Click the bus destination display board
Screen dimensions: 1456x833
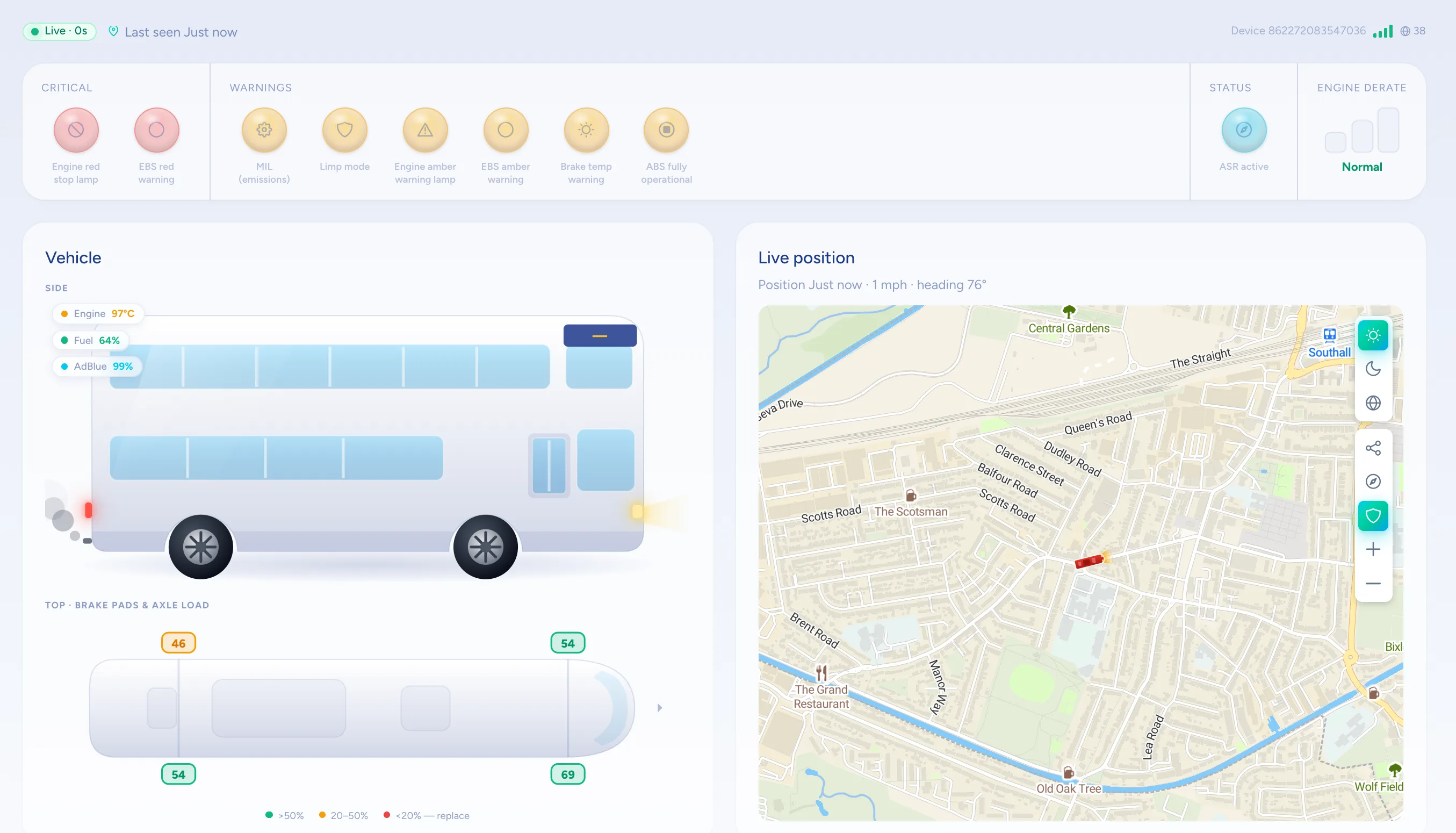pos(600,336)
